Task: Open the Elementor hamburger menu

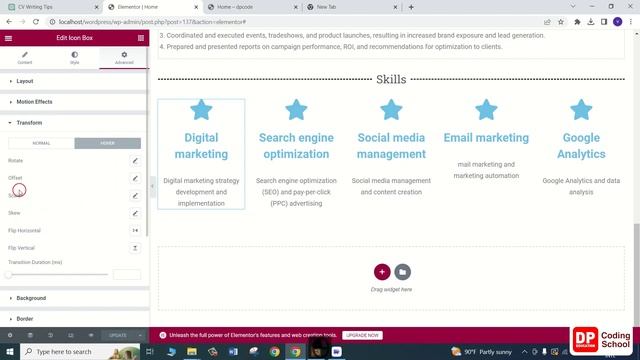Action: click(8, 38)
